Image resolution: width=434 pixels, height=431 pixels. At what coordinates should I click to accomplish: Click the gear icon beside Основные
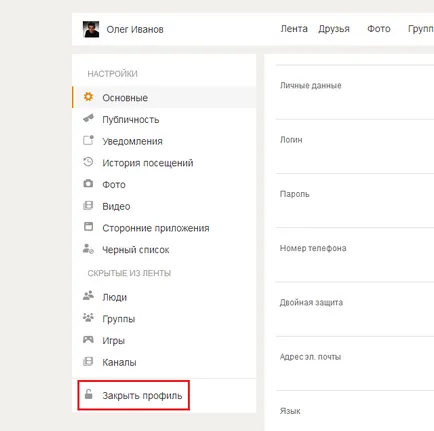pos(88,97)
